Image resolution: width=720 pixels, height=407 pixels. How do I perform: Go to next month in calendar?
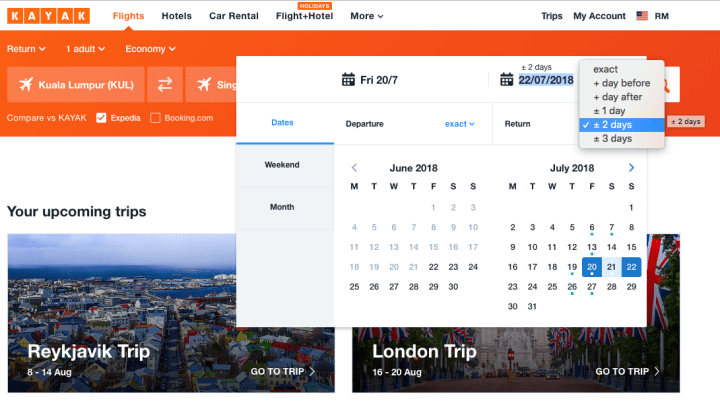pyautogui.click(x=631, y=168)
